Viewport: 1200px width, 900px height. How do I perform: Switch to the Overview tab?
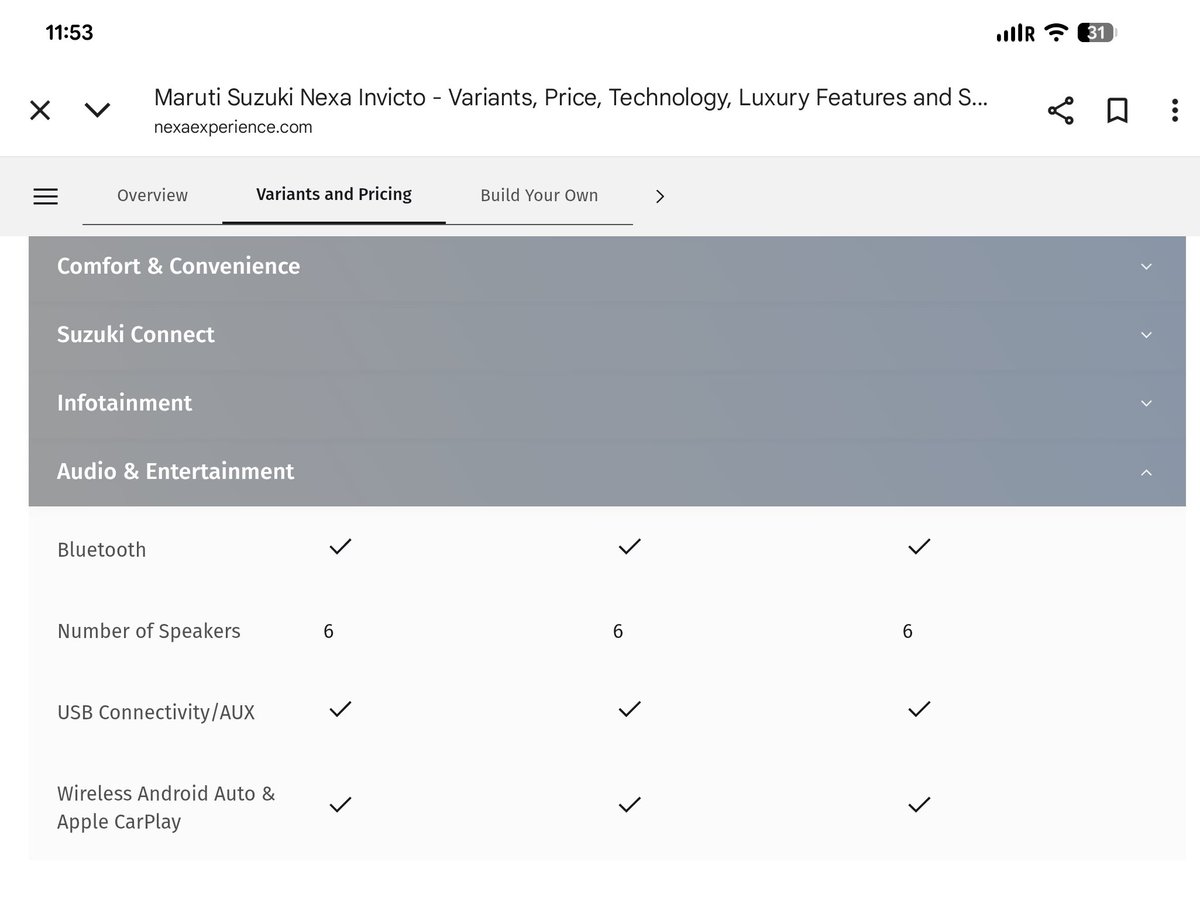[152, 196]
